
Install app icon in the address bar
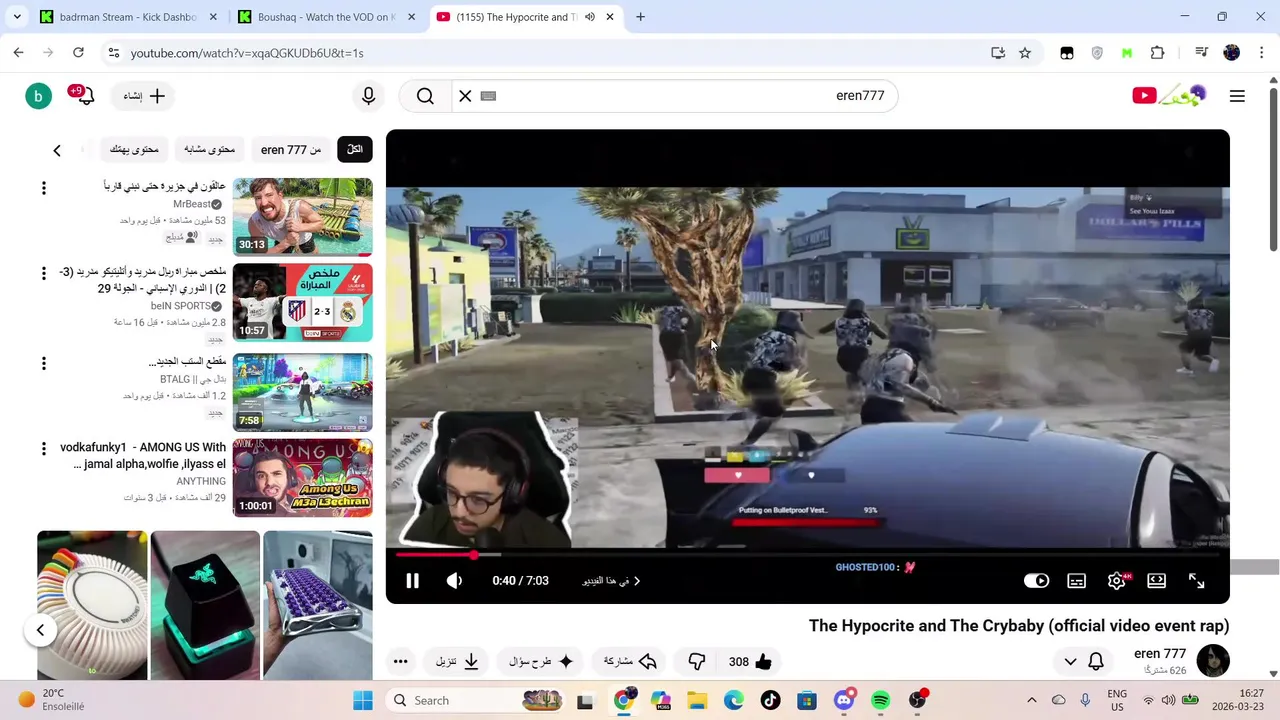coord(998,53)
